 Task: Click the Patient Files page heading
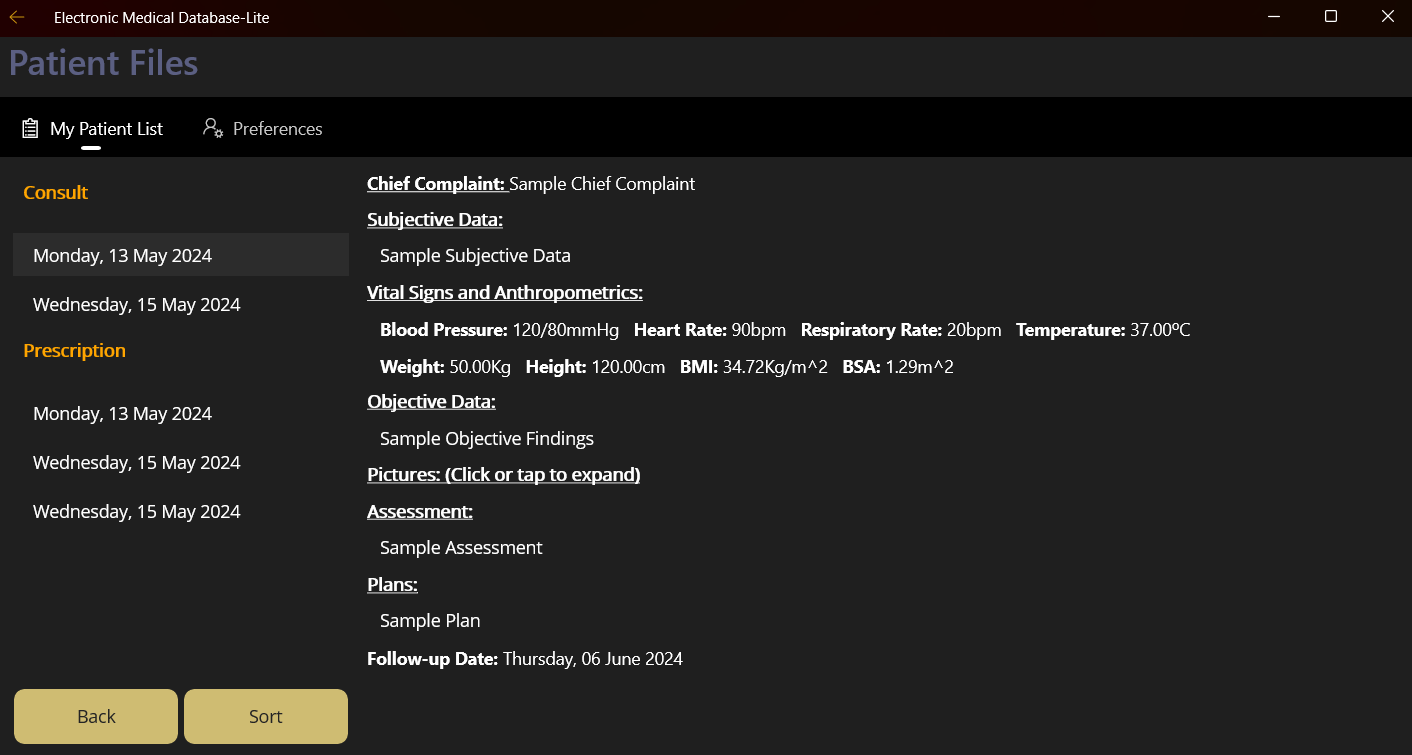(x=103, y=63)
